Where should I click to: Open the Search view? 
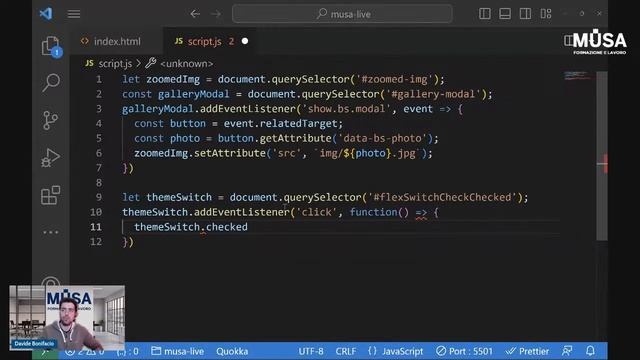(x=51, y=83)
